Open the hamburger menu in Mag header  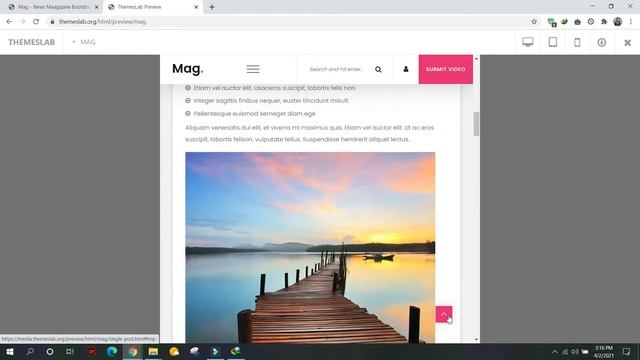(x=253, y=69)
